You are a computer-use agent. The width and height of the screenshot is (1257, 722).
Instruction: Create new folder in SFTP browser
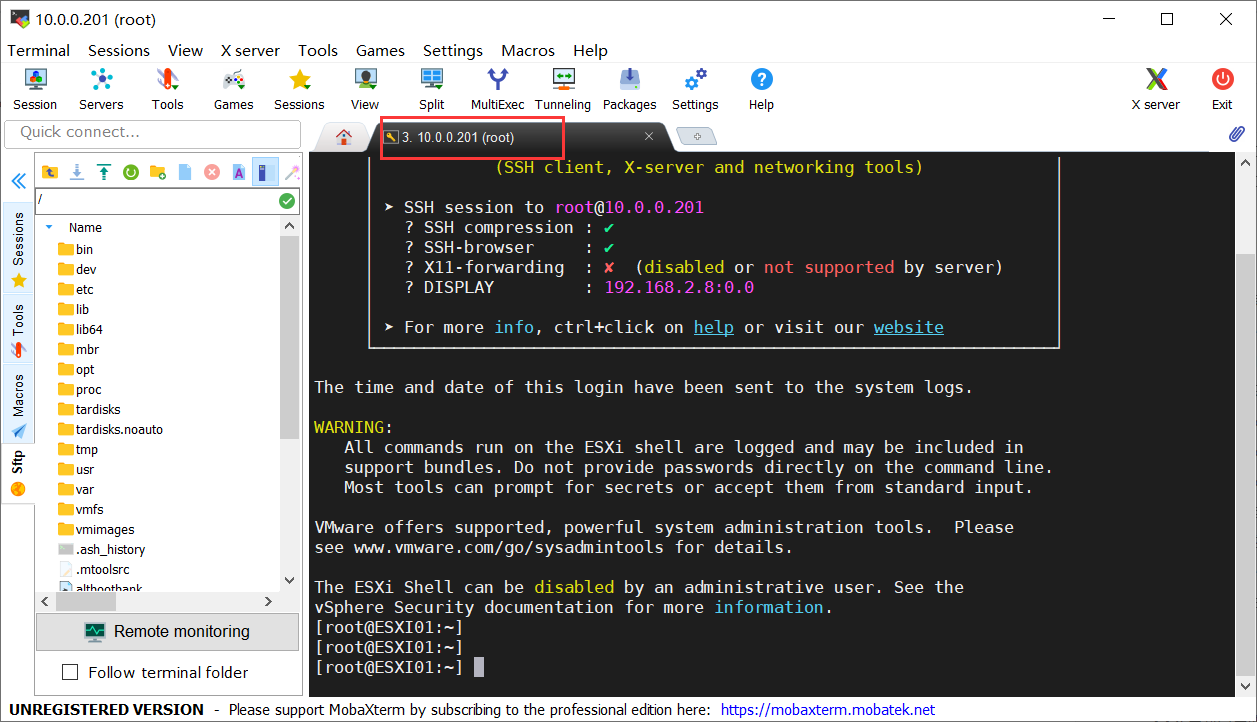coord(158,172)
